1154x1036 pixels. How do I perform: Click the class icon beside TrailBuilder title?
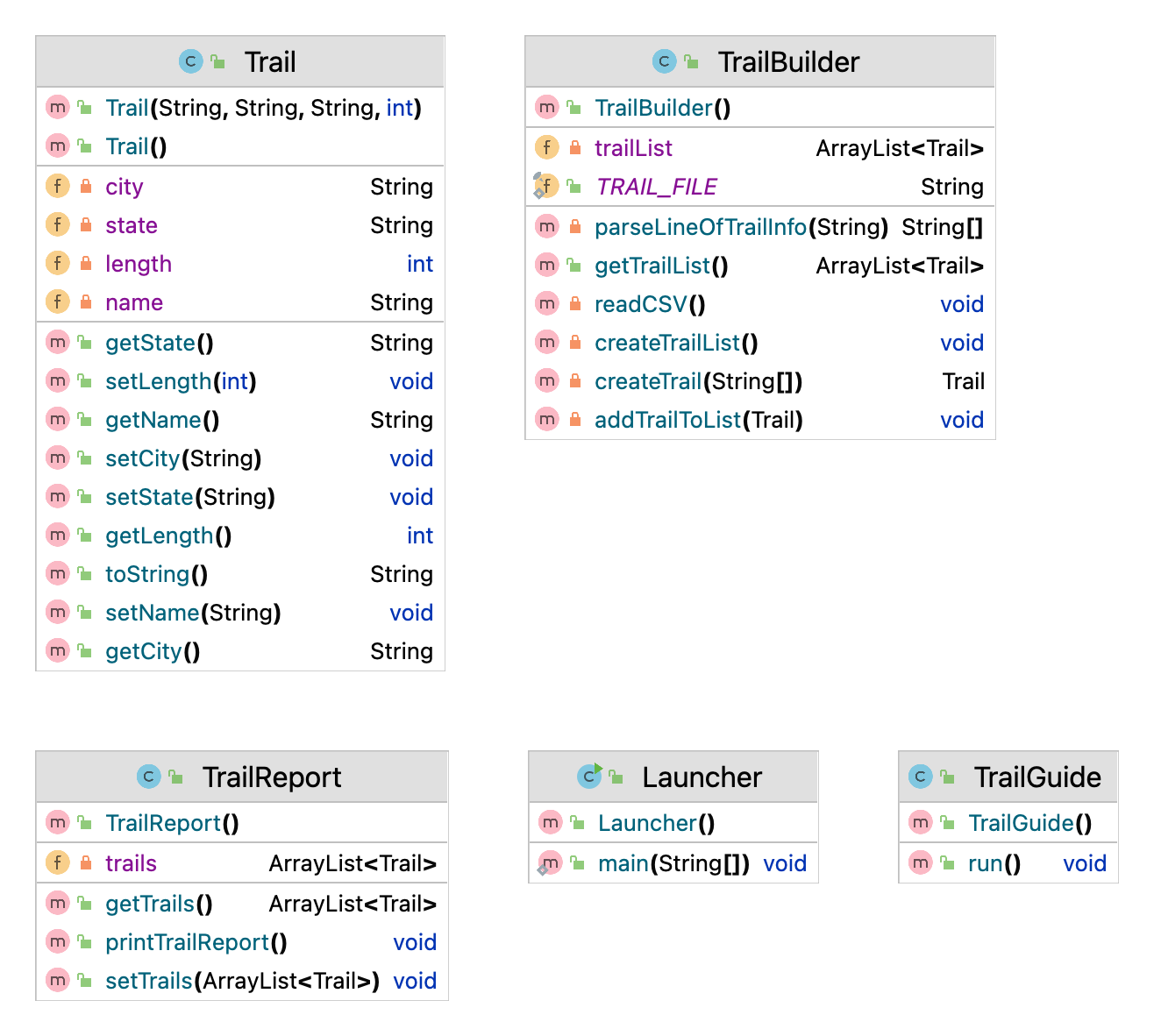tap(664, 61)
